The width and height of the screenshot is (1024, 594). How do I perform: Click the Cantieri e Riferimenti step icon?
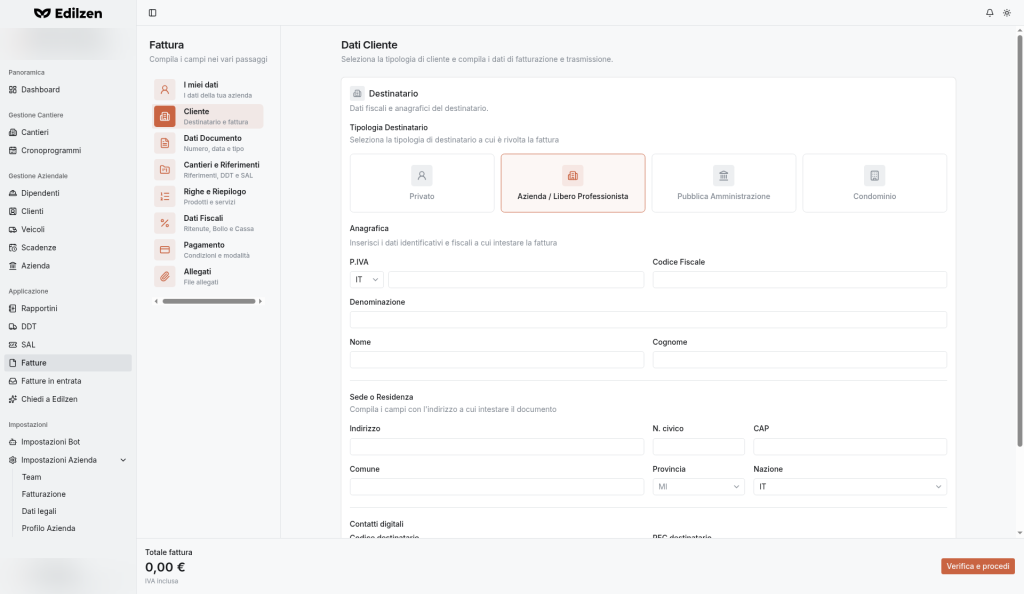165,170
